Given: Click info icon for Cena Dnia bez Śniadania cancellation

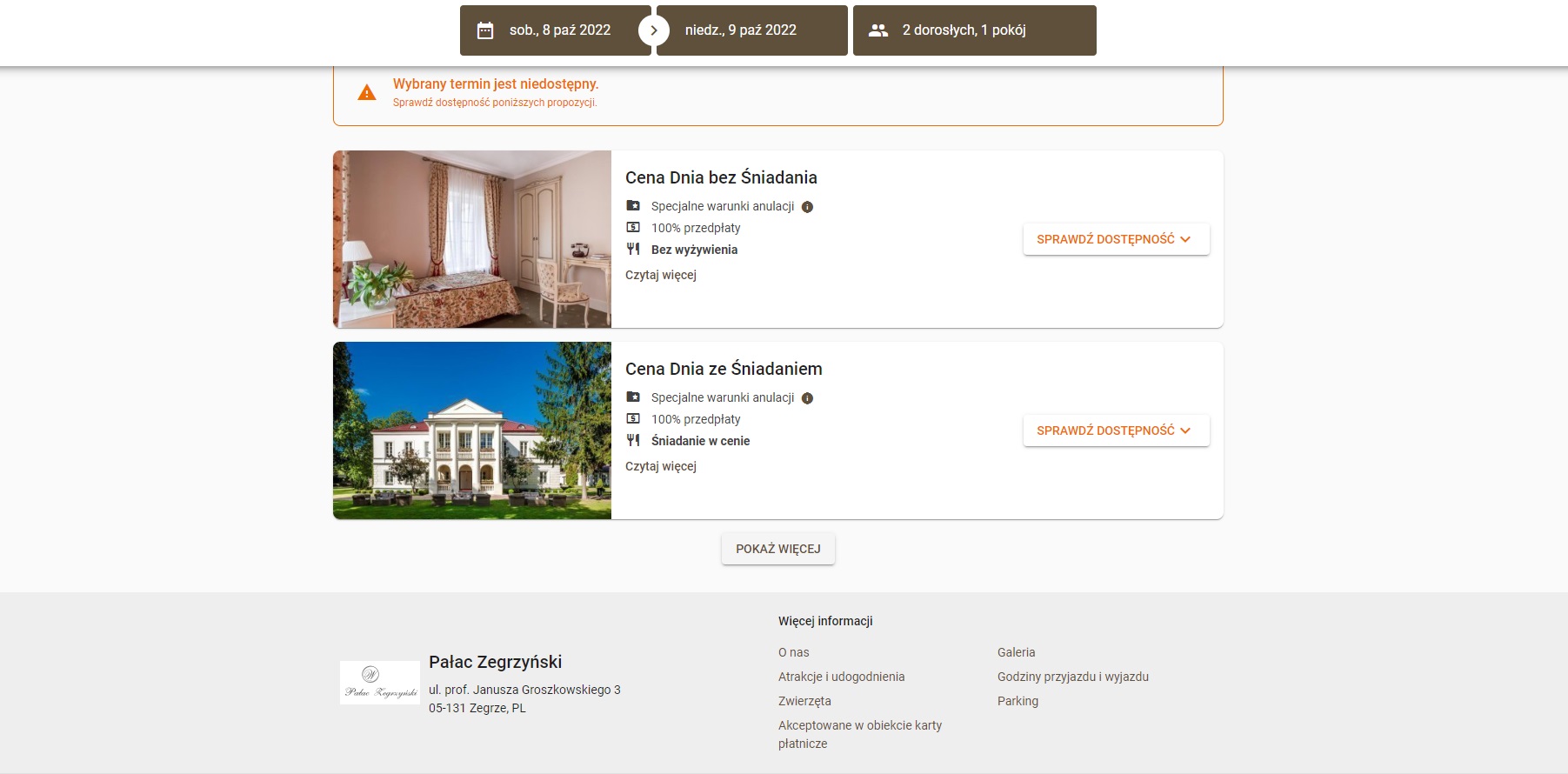Looking at the screenshot, I should 807,207.
